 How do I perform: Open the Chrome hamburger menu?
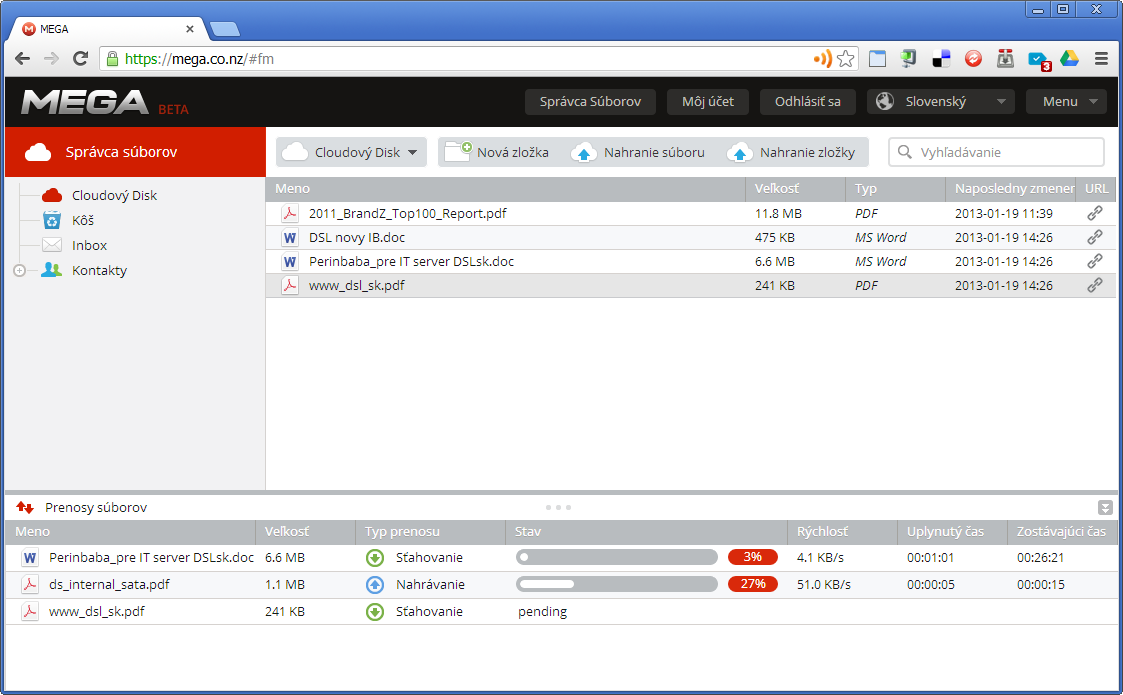tap(1102, 59)
